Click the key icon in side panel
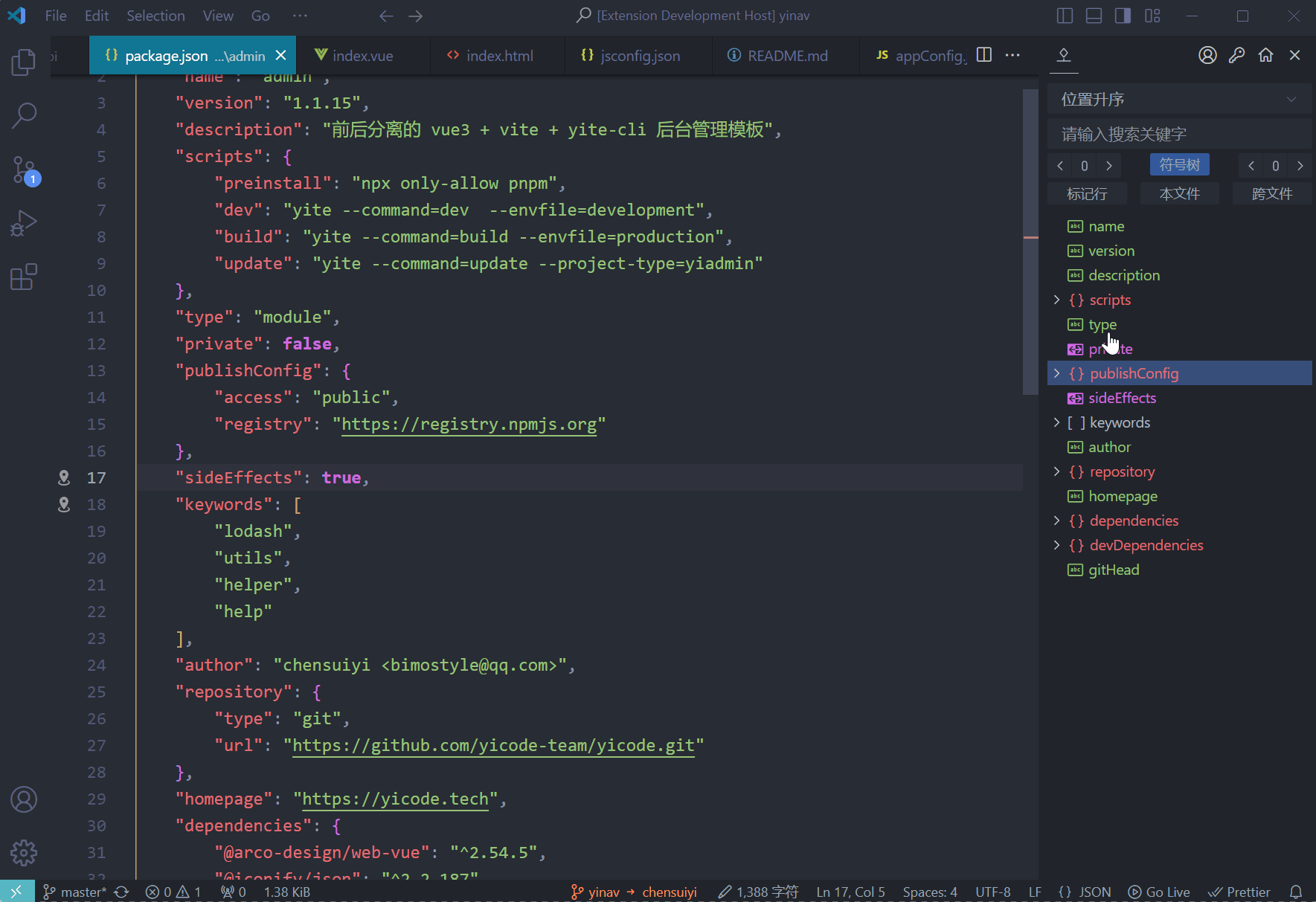 click(1236, 55)
